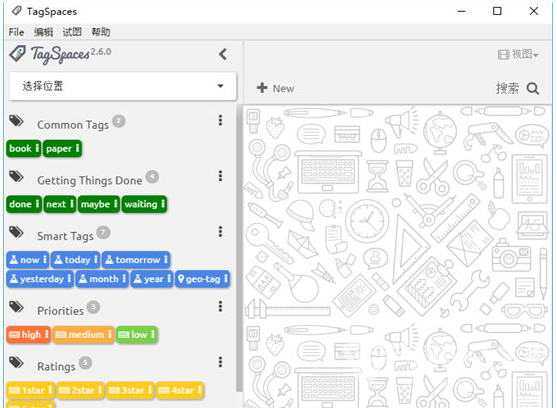The height and width of the screenshot is (408, 557).
Task: Open the Getting Things Done group options menu
Action: tap(220, 176)
